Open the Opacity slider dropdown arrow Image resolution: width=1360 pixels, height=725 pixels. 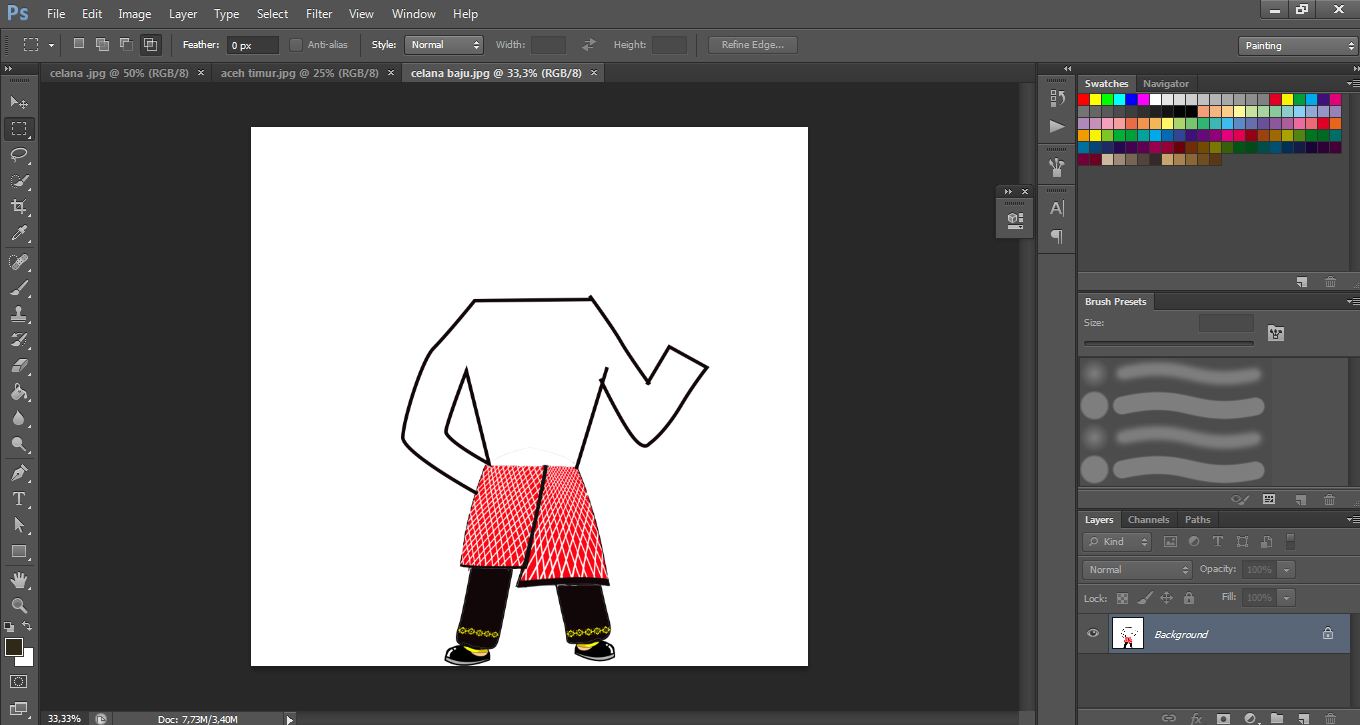(1286, 570)
